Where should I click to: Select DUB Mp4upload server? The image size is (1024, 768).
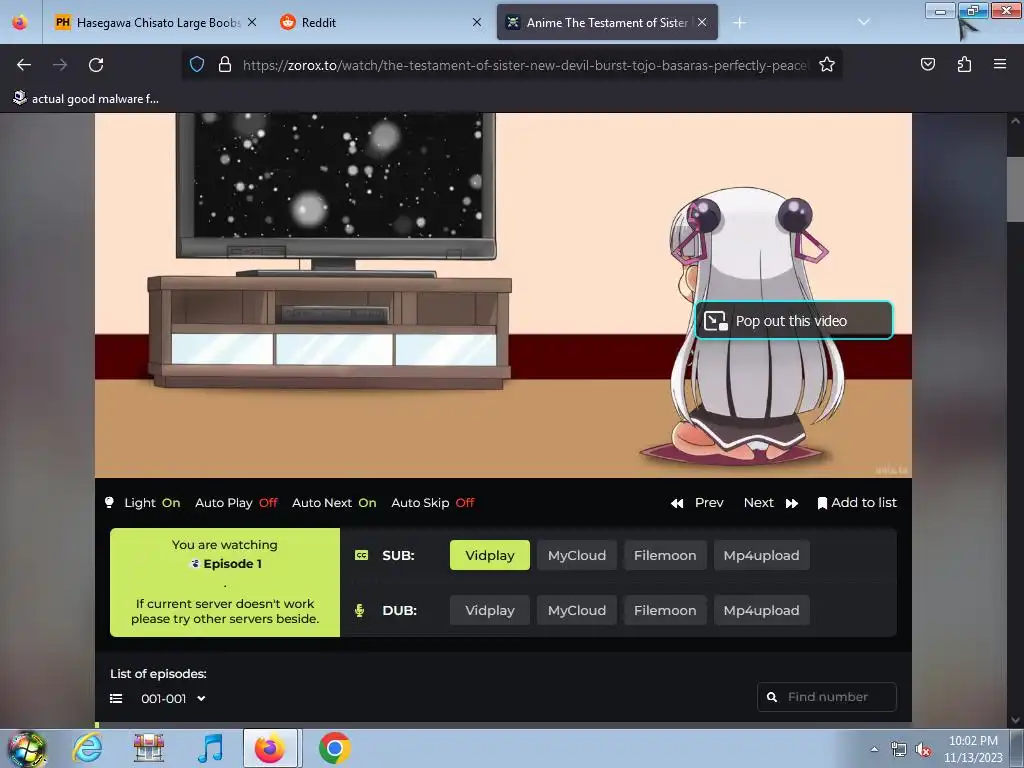[761, 610]
